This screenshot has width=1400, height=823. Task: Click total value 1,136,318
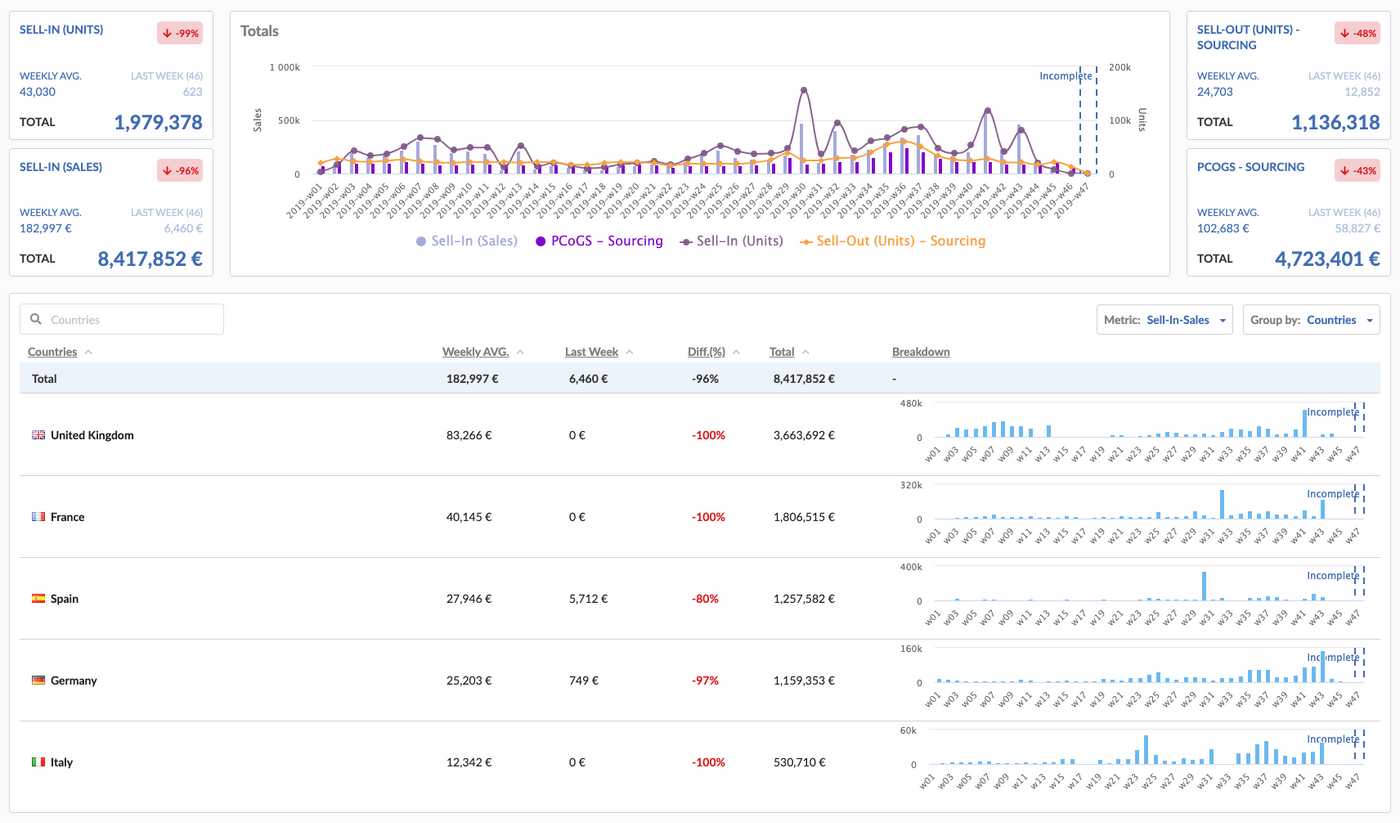pyautogui.click(x=1336, y=122)
